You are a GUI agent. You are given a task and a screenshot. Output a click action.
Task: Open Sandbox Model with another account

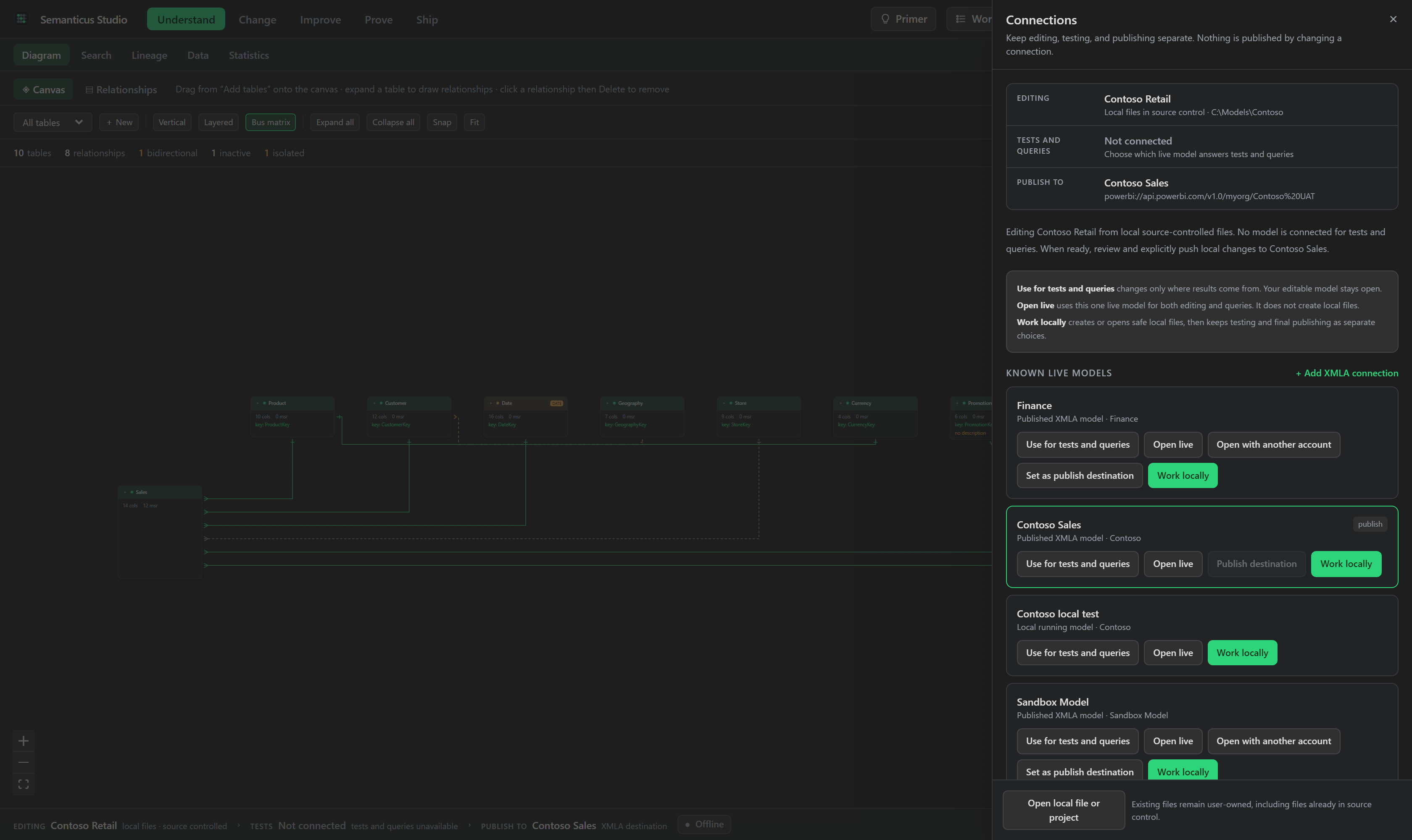(x=1274, y=741)
